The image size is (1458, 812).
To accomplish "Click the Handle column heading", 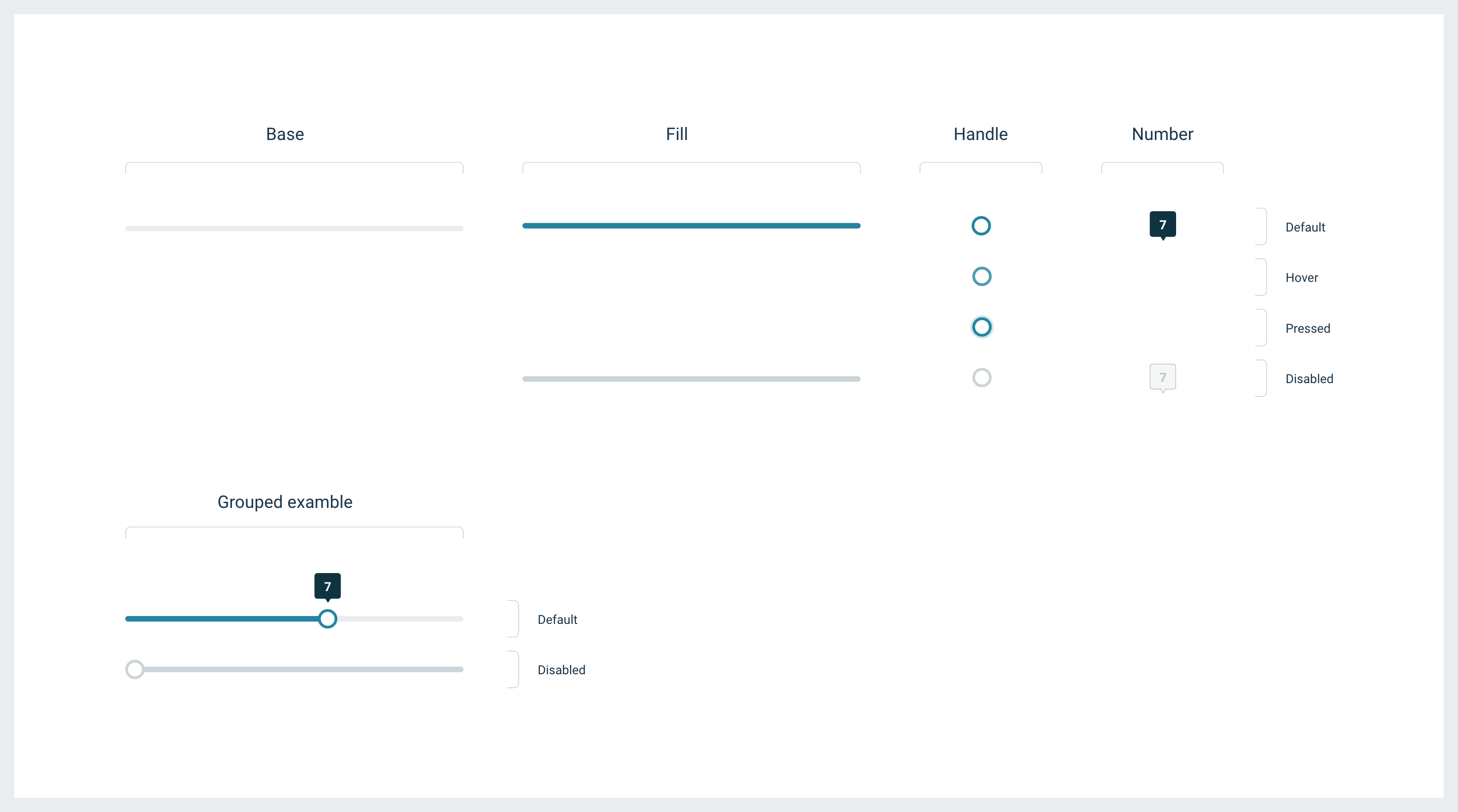I will tap(980, 134).
